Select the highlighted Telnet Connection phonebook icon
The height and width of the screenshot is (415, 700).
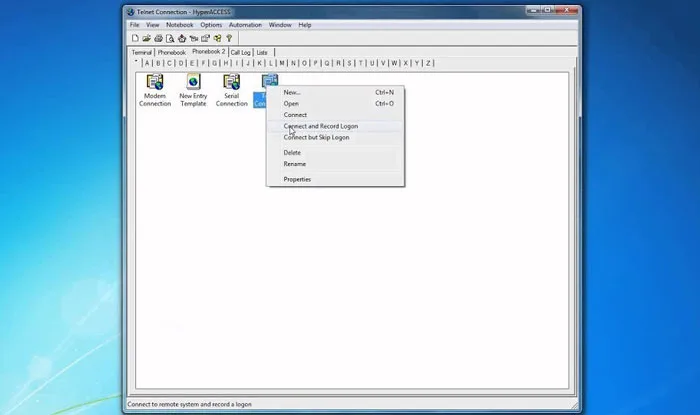click(x=270, y=81)
